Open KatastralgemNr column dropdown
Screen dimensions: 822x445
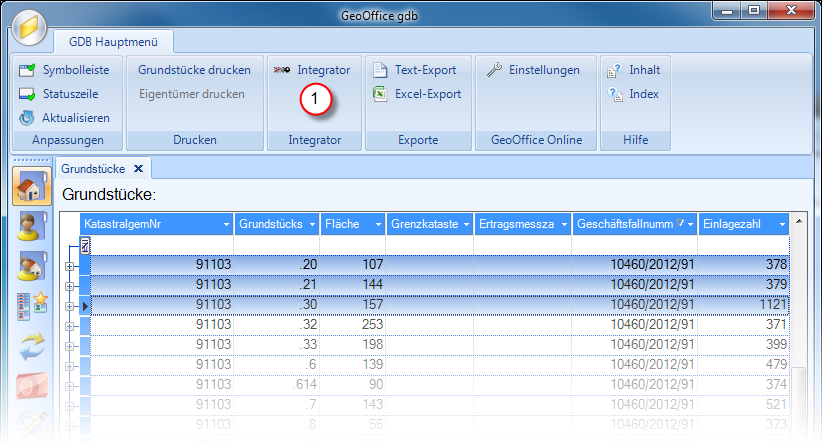[x=226, y=224]
